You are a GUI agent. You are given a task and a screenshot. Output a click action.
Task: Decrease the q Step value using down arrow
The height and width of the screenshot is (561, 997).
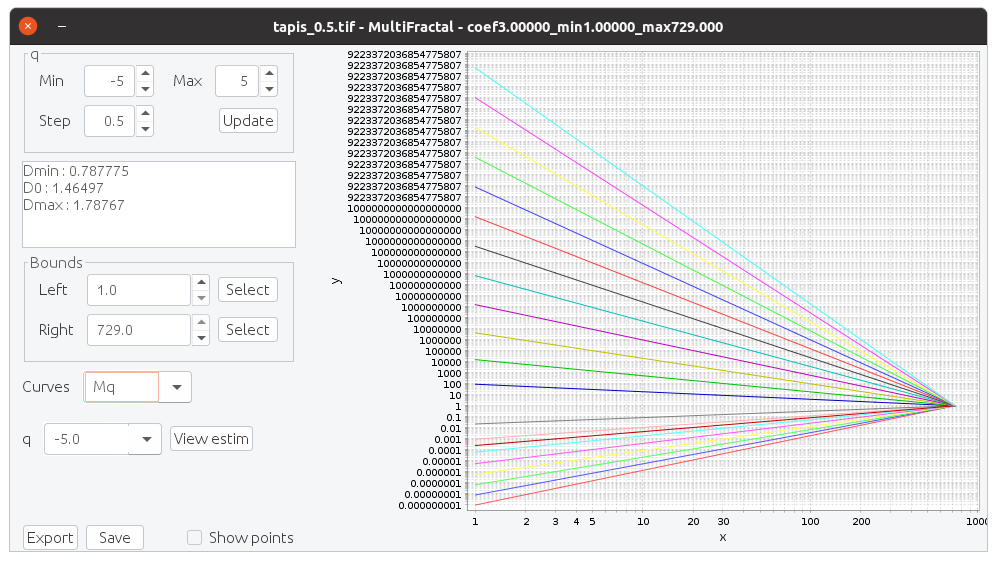tap(145, 128)
